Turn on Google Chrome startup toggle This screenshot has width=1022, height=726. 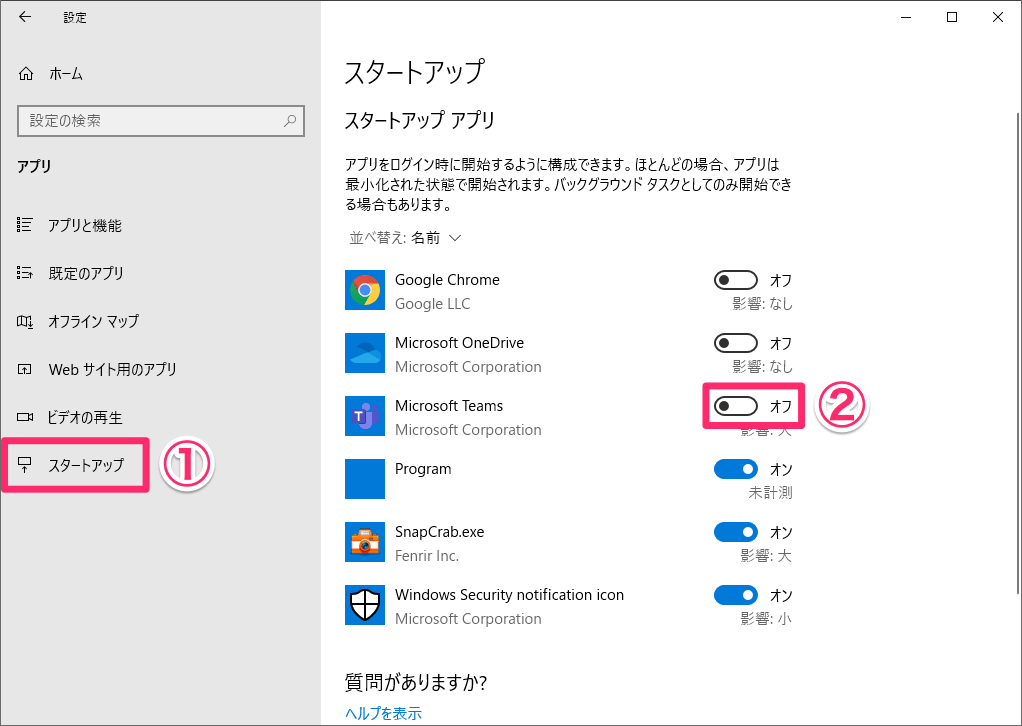tap(736, 280)
